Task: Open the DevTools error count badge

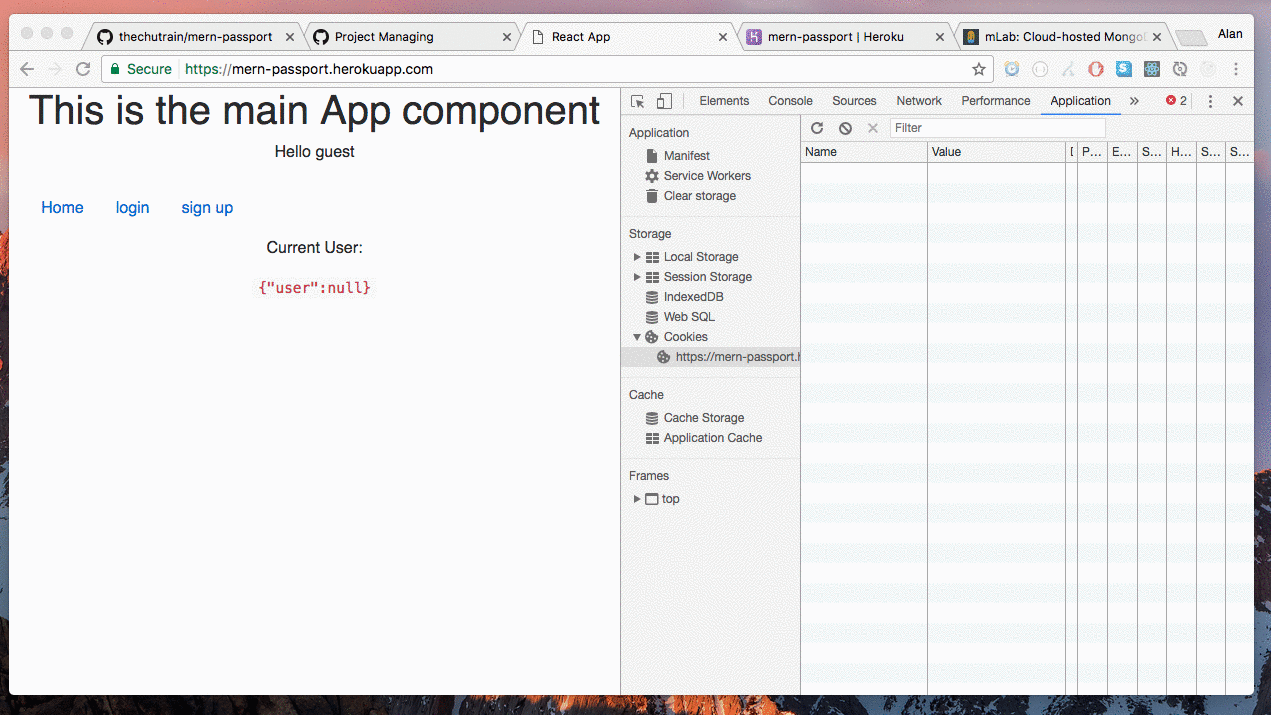Action: (1177, 101)
